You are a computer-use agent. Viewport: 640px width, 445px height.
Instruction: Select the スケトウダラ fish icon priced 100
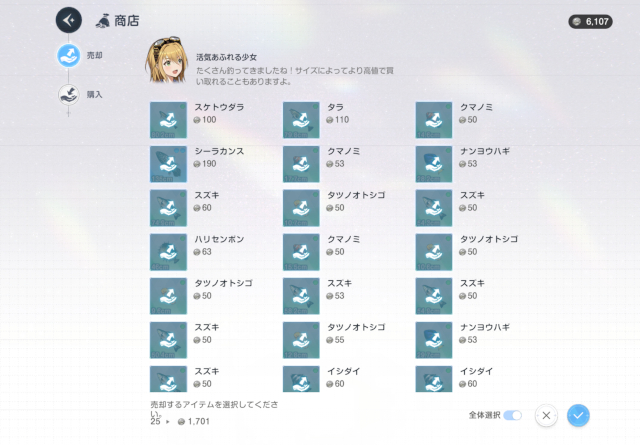(x=168, y=119)
